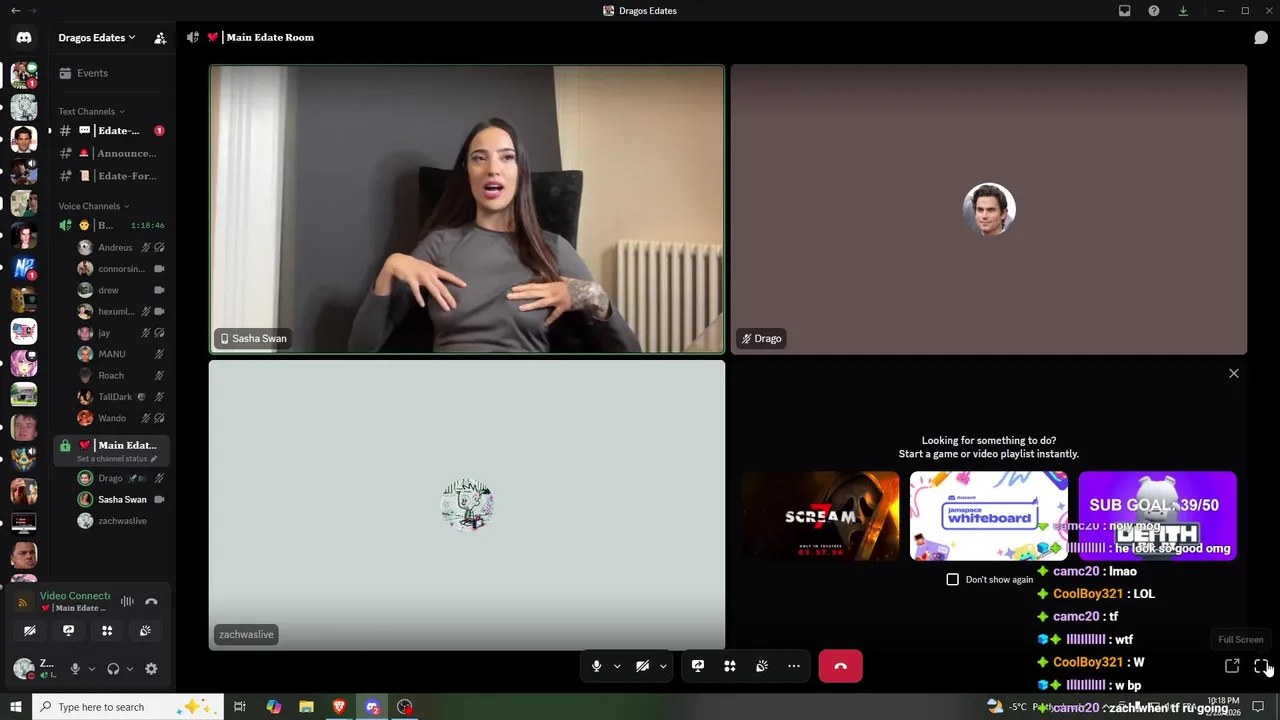1280x720 pixels.
Task: Open noise suppression waveform icon in voice panel
Action: pos(127,601)
